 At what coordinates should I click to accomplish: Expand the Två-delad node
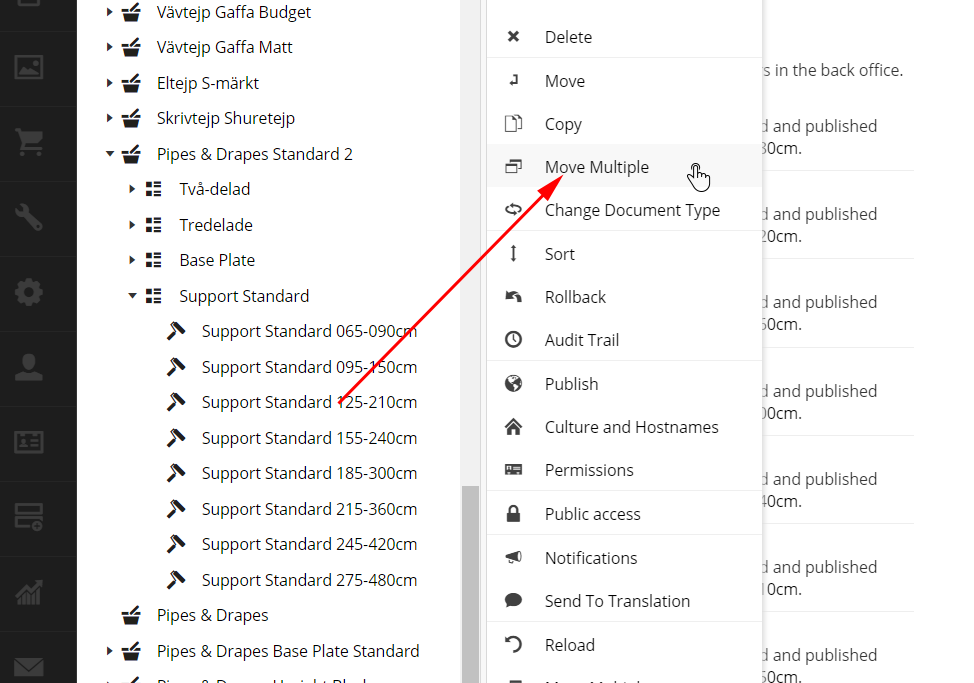(132, 189)
